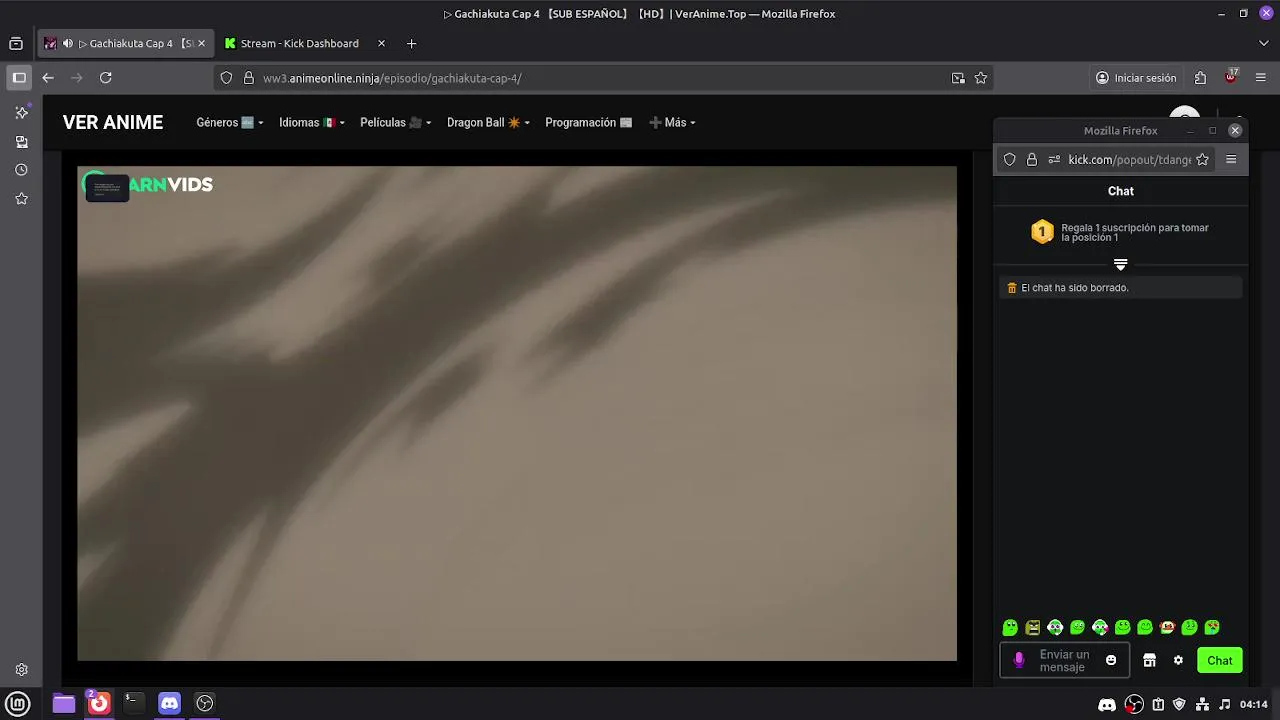
Task: Open the Kick shop storefront icon
Action: pyautogui.click(x=1150, y=660)
